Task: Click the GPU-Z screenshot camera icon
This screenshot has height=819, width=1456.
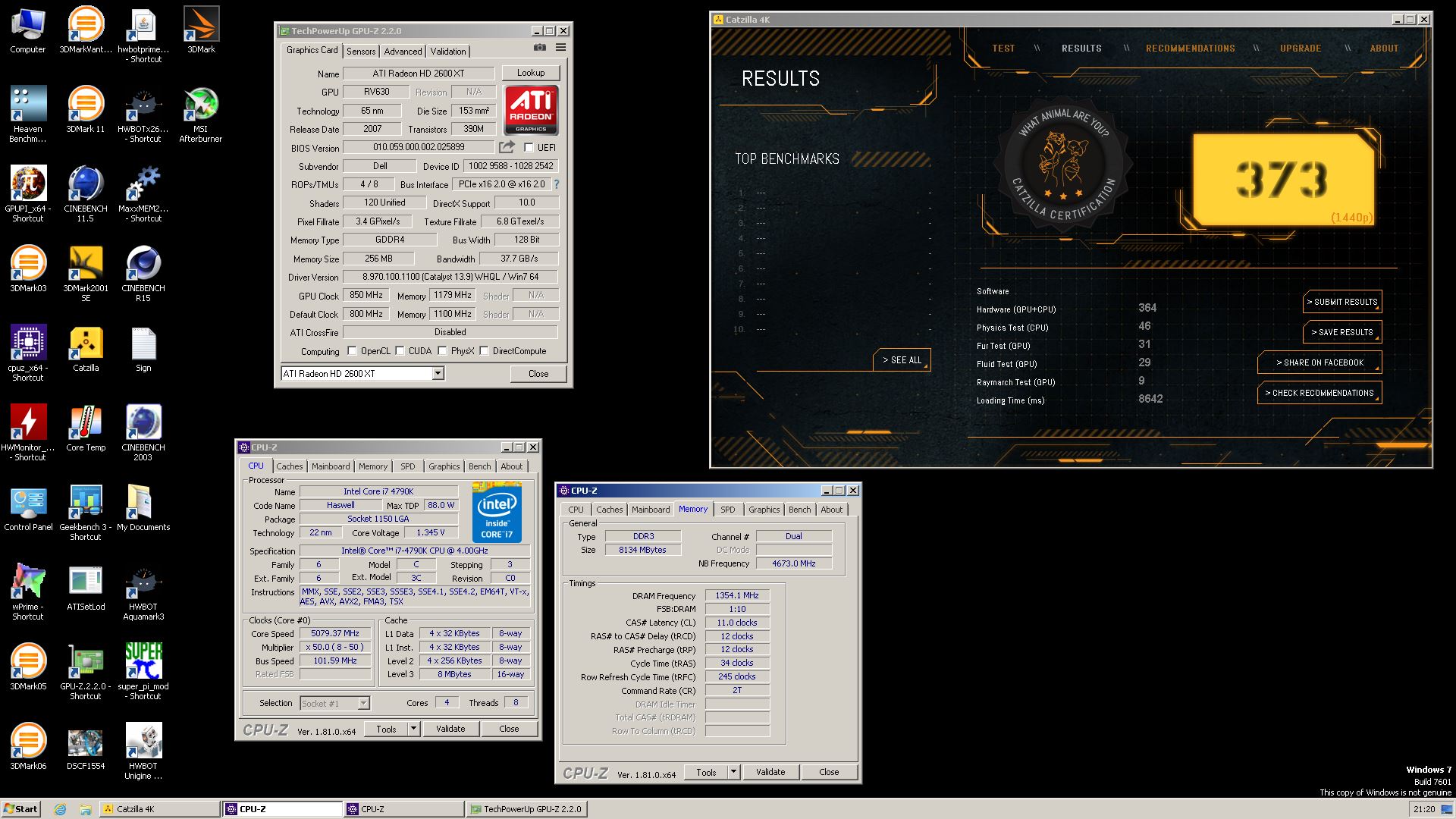Action: [x=539, y=48]
